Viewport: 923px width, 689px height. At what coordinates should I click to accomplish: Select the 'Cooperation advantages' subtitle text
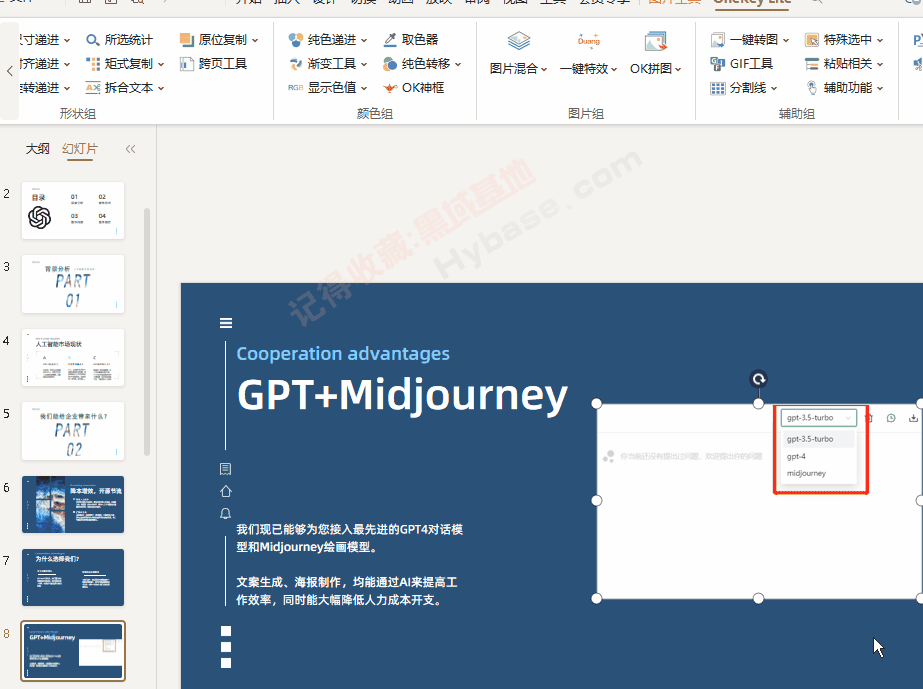pyautogui.click(x=343, y=353)
